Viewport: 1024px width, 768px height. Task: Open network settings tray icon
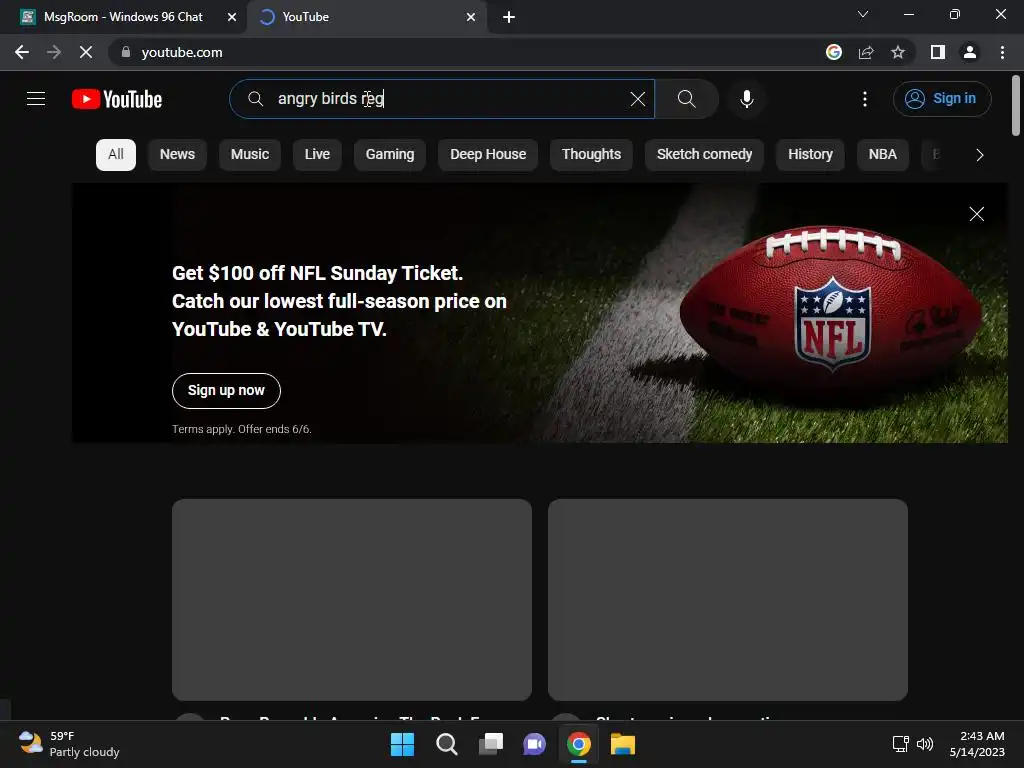(901, 744)
